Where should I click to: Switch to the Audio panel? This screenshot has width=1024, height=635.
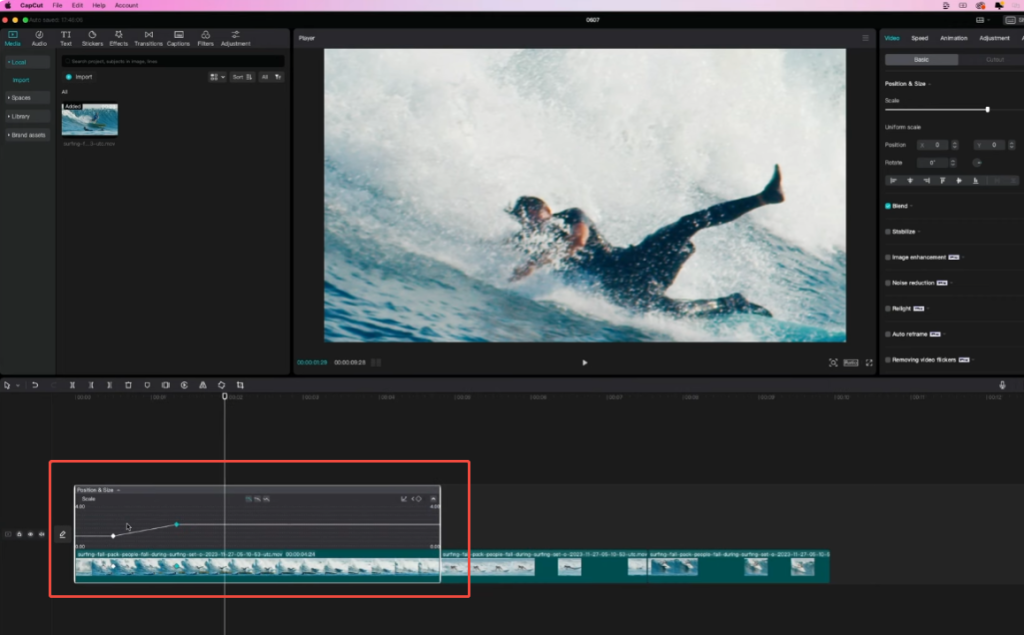point(38,38)
